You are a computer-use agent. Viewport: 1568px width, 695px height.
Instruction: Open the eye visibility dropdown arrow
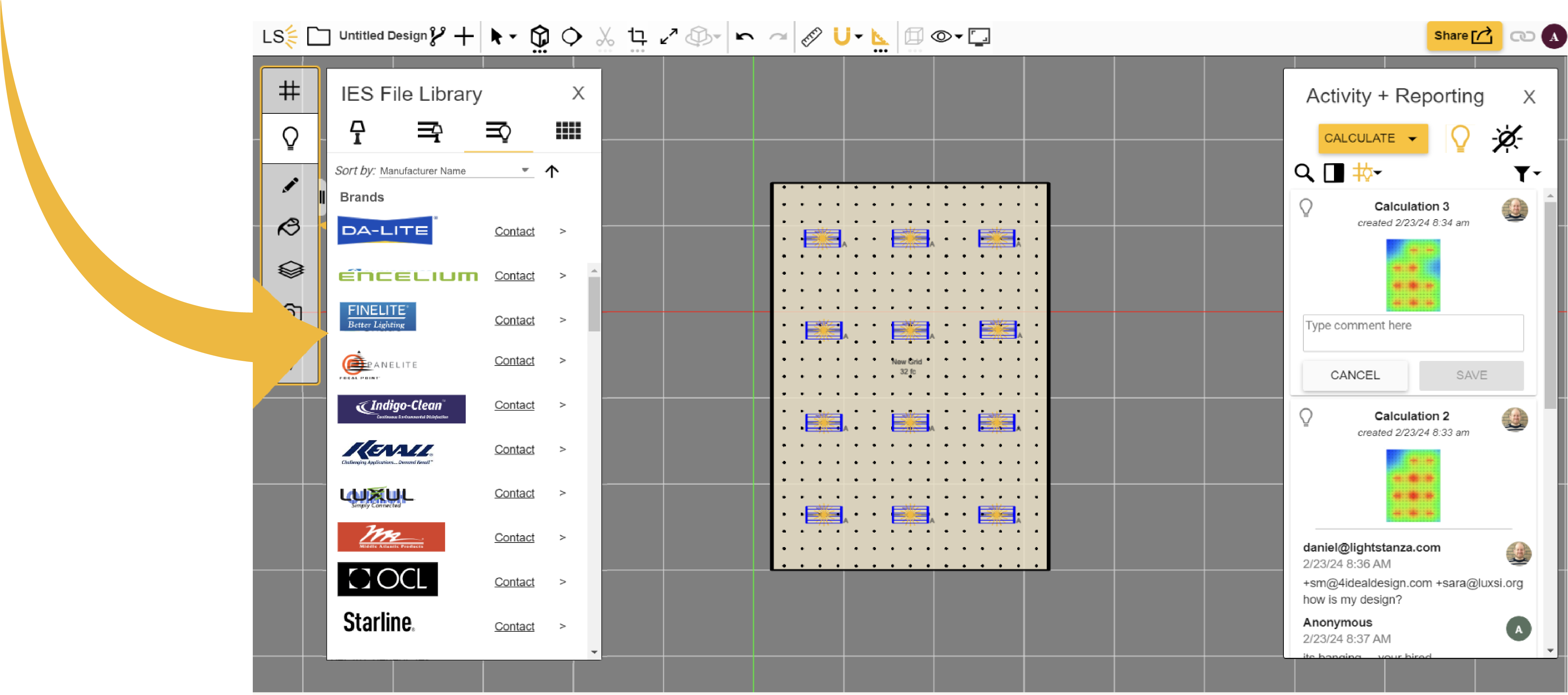(x=959, y=36)
